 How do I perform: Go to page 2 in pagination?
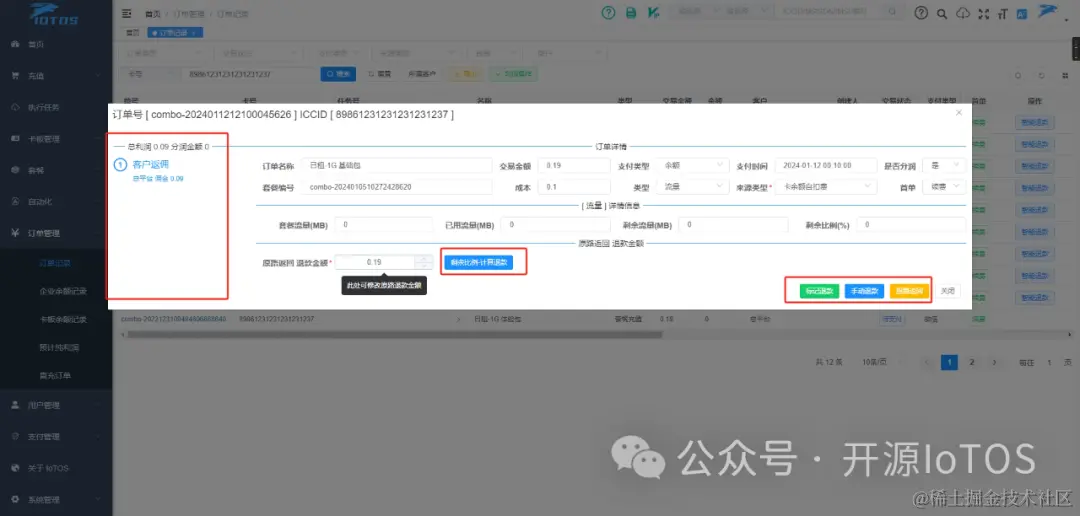click(x=972, y=362)
